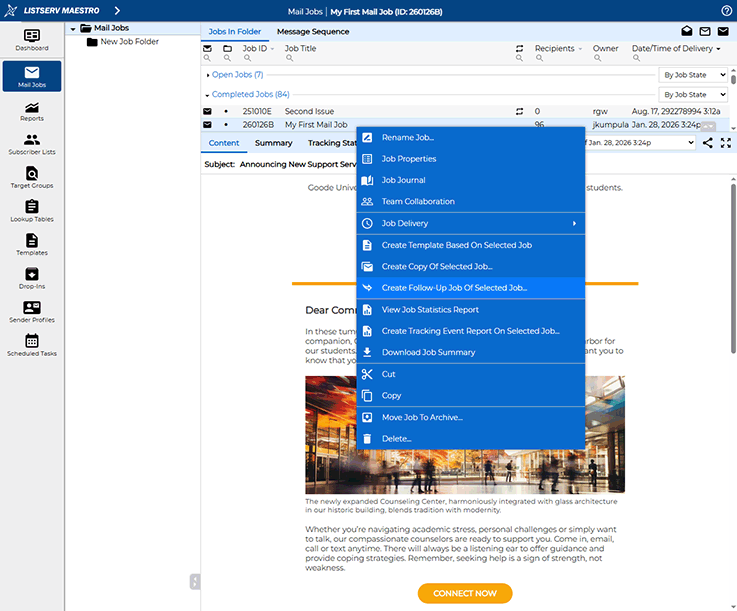Screen dimensions: 737x611
Task: Open the Dashboard from the sidebar
Action: [31, 40]
